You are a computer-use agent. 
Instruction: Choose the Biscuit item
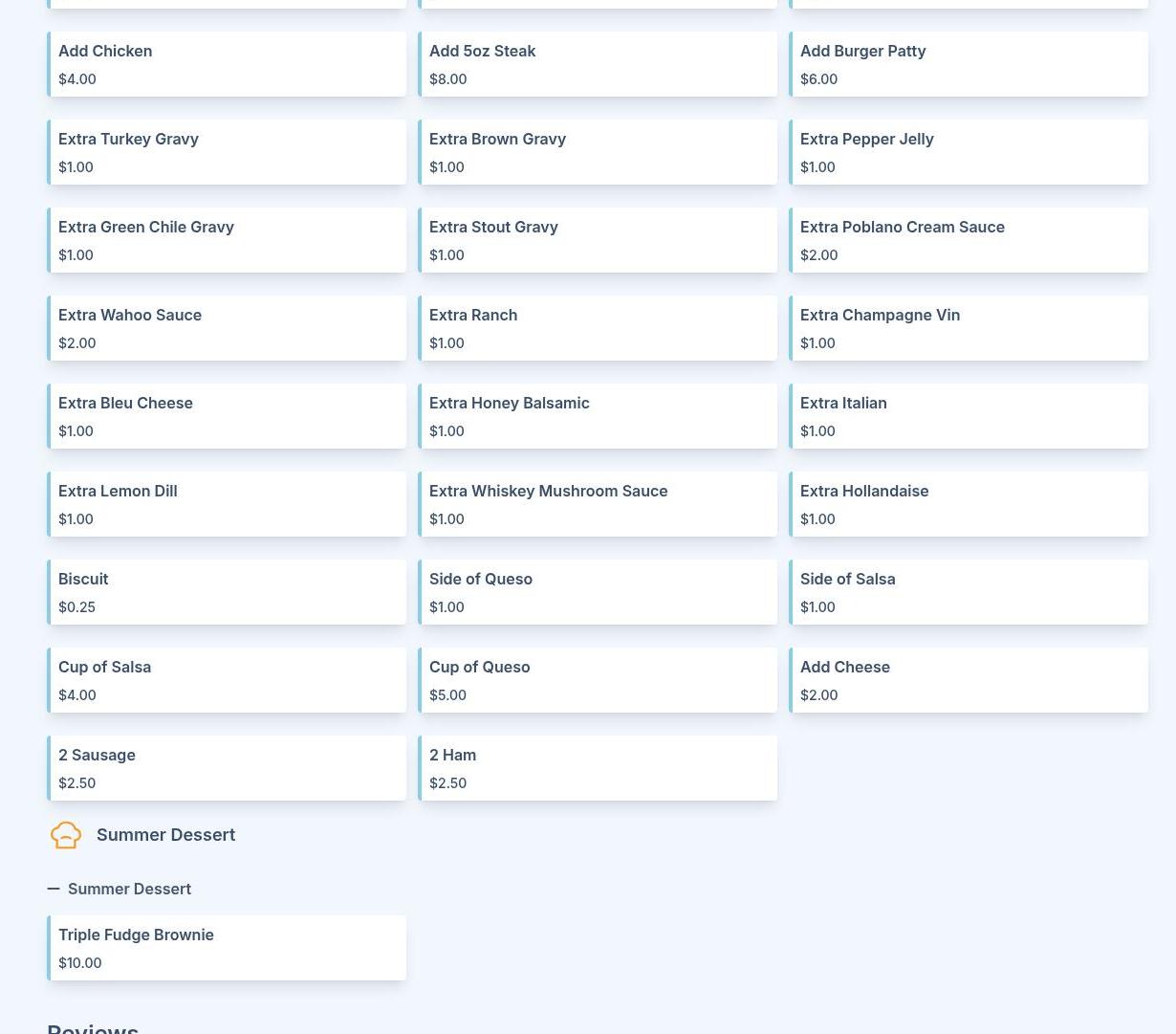coord(227,592)
